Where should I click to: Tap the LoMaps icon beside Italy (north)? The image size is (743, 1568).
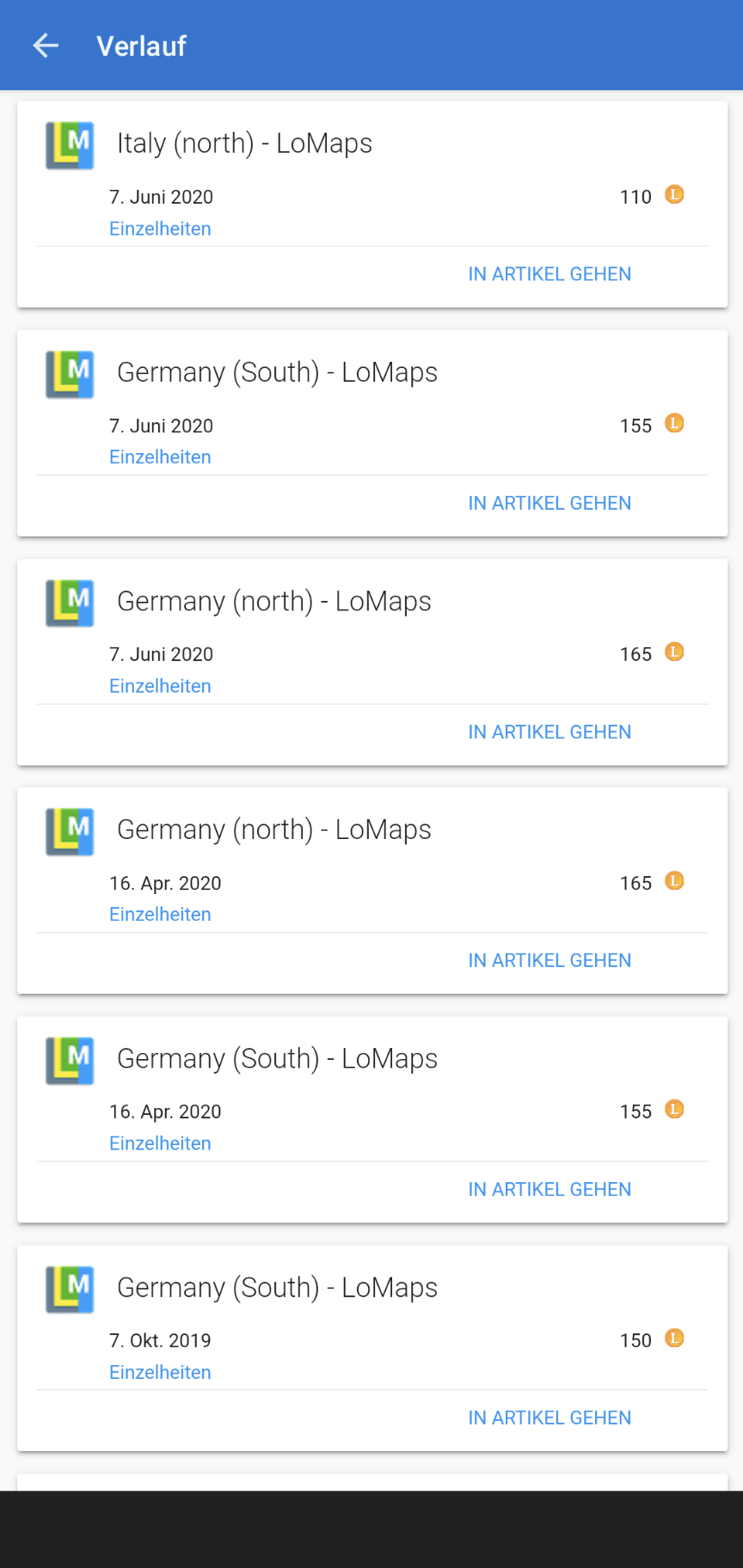coord(70,145)
